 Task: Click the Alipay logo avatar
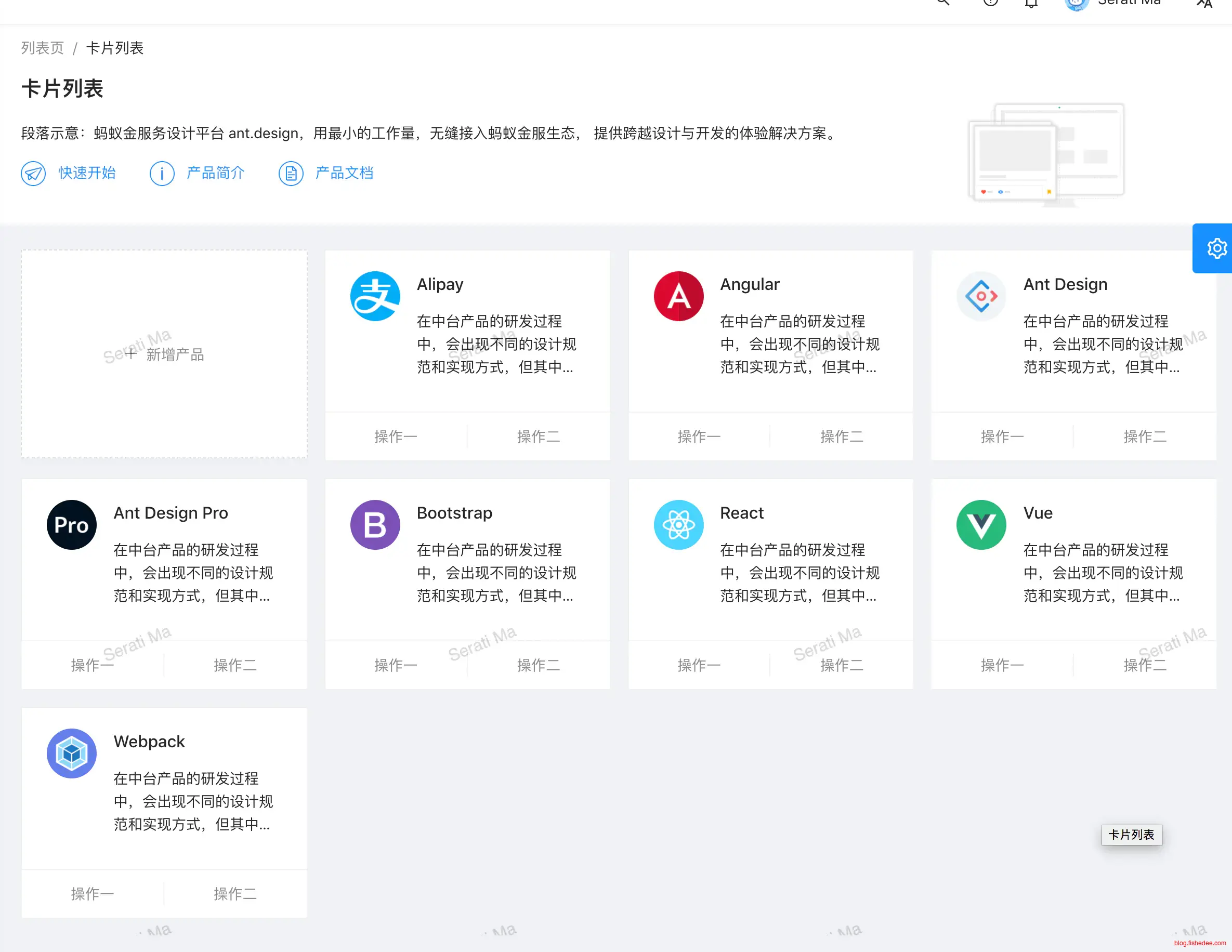[375, 296]
